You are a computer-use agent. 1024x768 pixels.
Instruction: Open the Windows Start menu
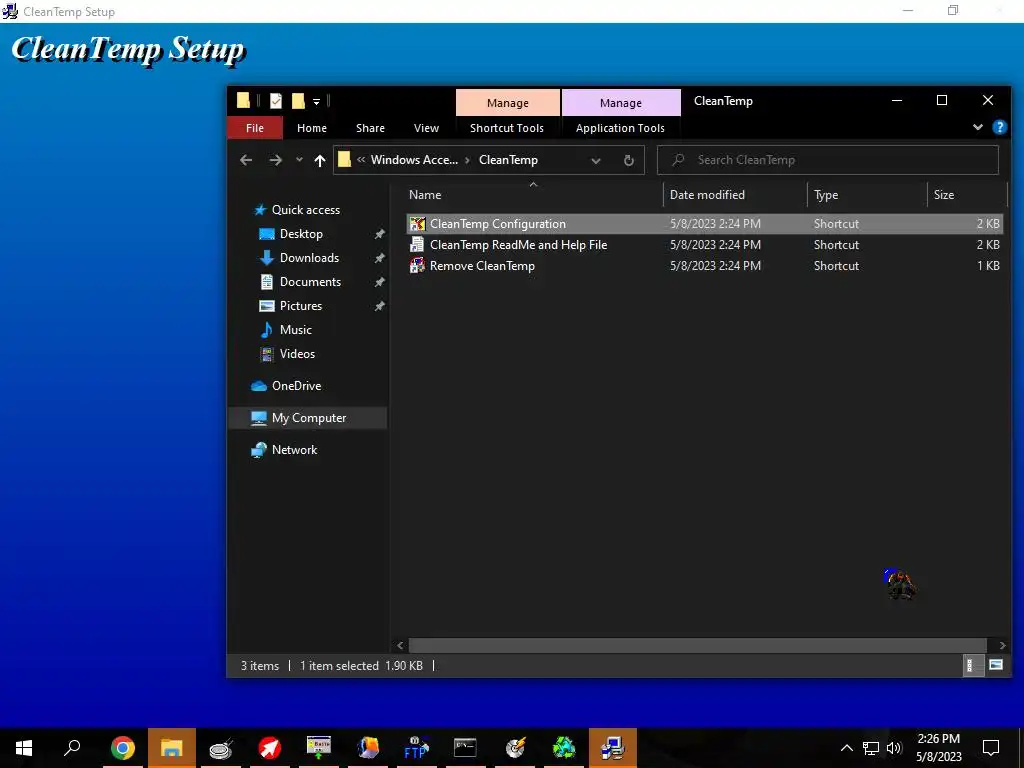coord(24,748)
